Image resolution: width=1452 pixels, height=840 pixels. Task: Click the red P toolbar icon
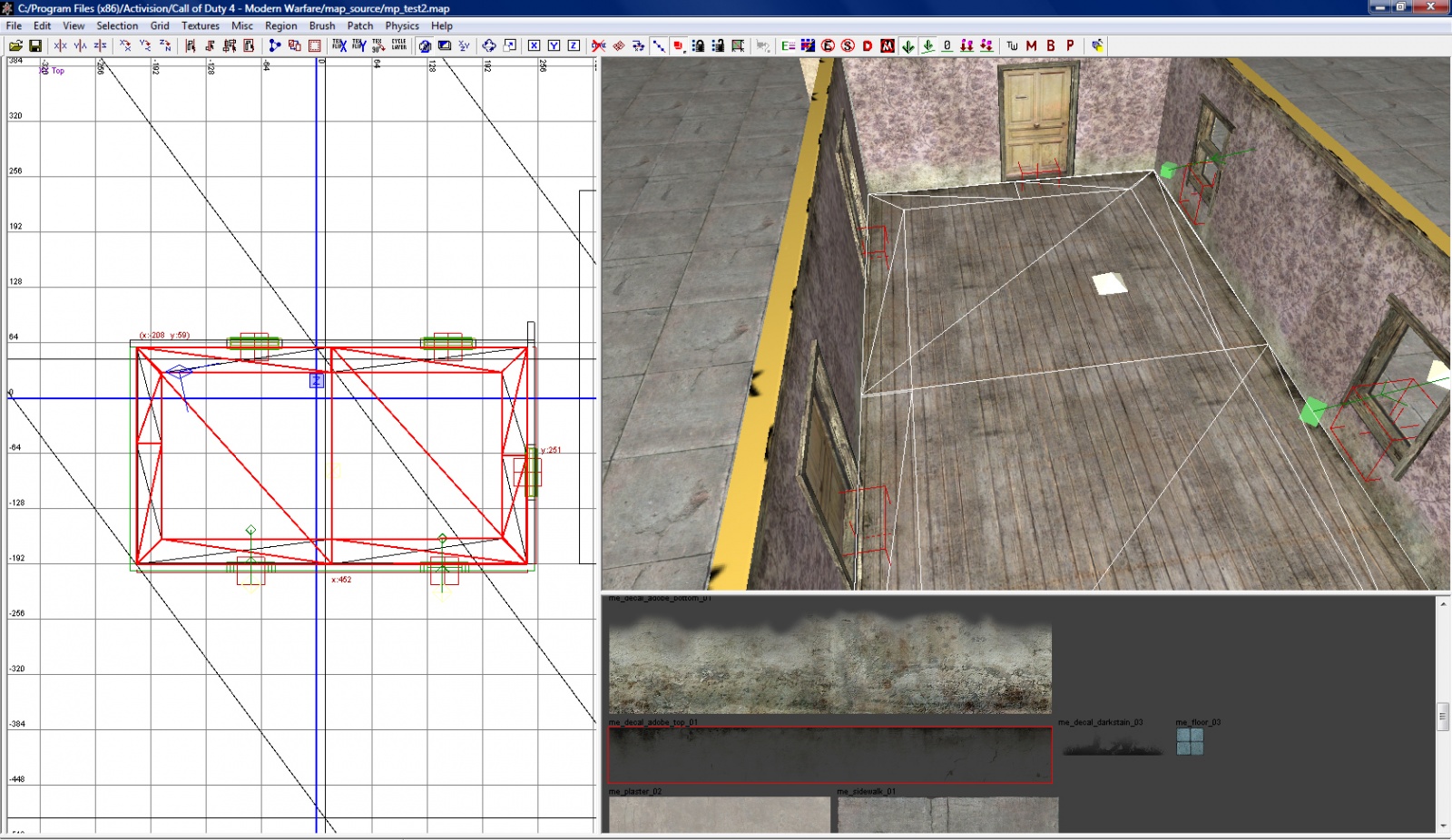(1070, 45)
